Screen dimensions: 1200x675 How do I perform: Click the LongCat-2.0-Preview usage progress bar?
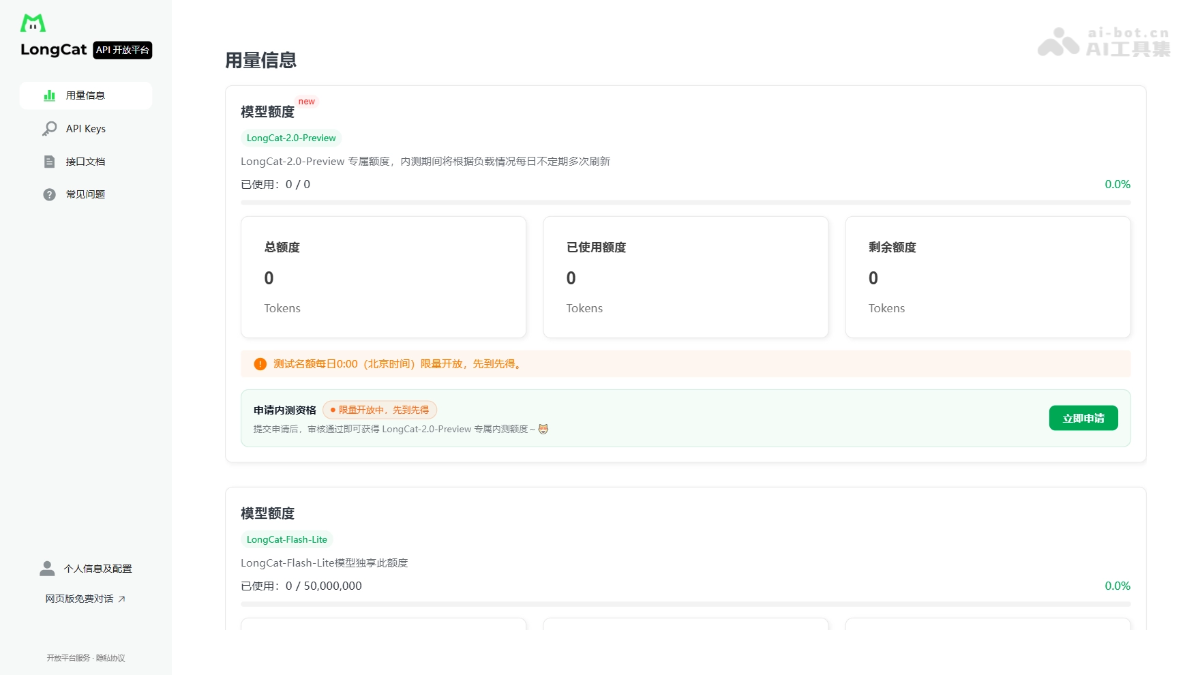coord(686,203)
